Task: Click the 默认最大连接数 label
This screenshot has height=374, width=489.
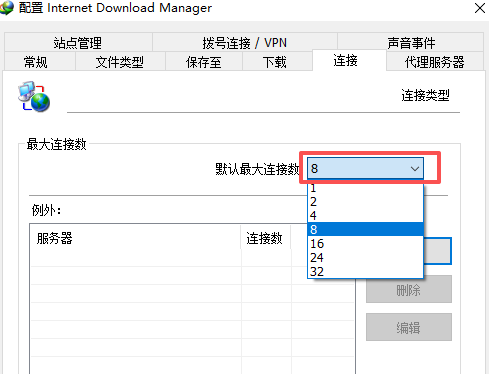Action: pos(257,169)
